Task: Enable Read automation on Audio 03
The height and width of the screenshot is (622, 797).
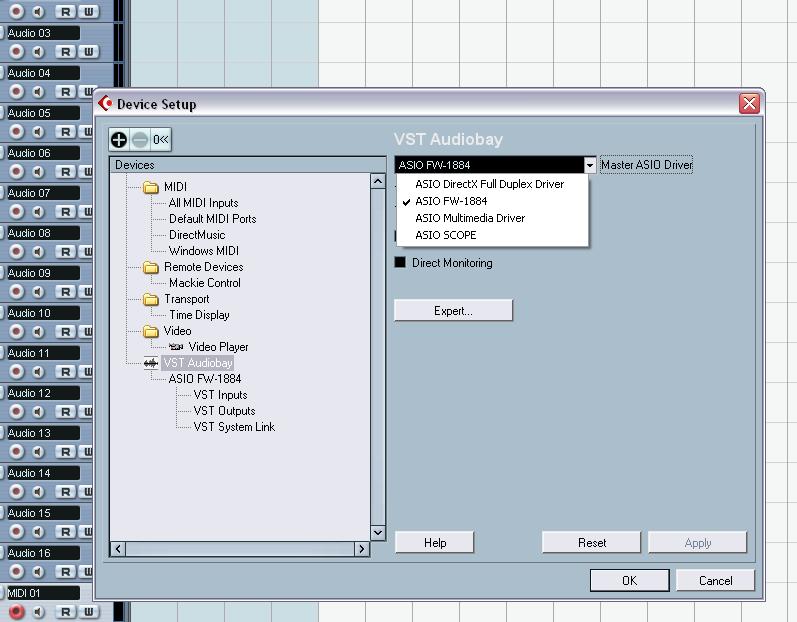Action: [x=65, y=51]
